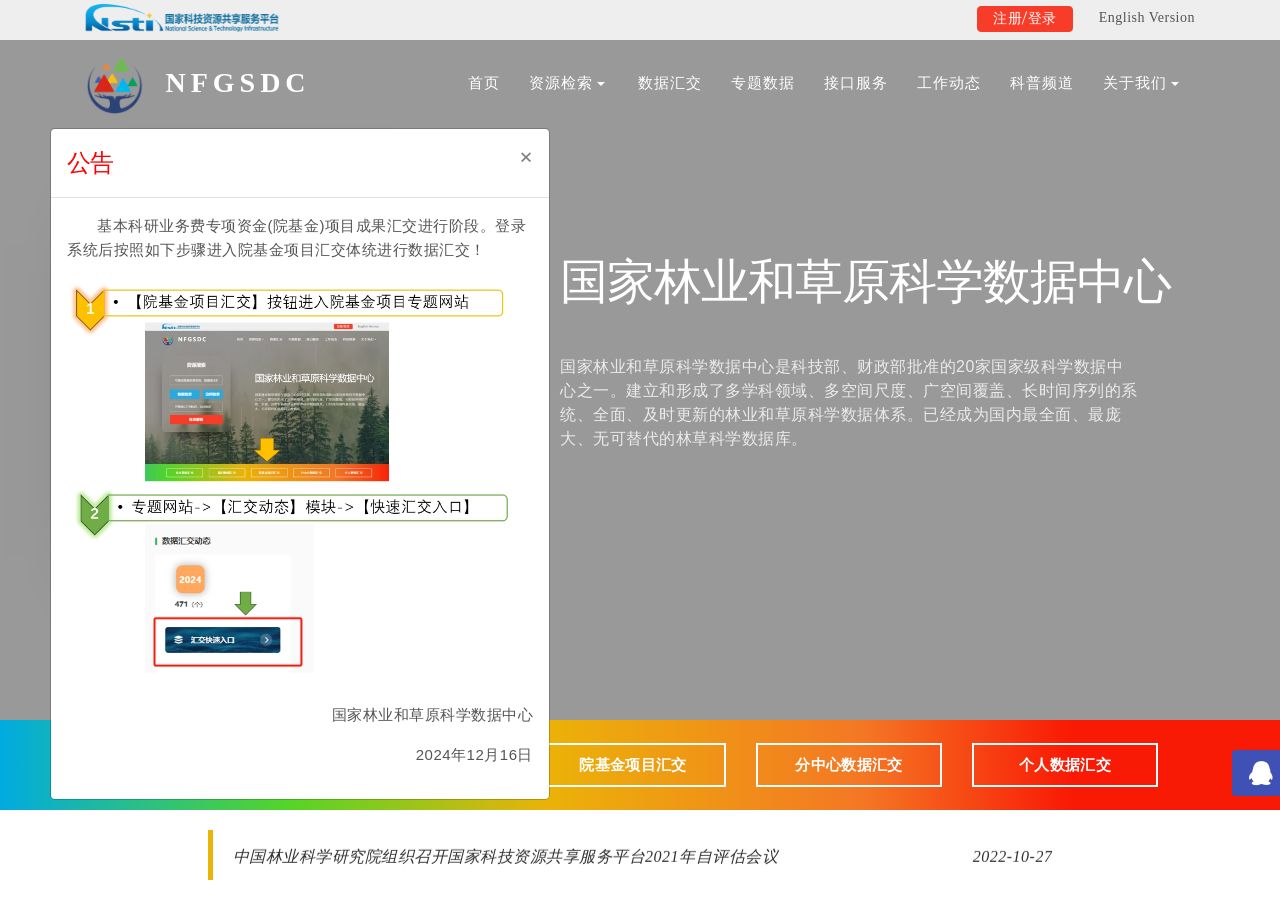Open the 接口服务 menu item
This screenshot has height=900, width=1280.
pos(856,83)
